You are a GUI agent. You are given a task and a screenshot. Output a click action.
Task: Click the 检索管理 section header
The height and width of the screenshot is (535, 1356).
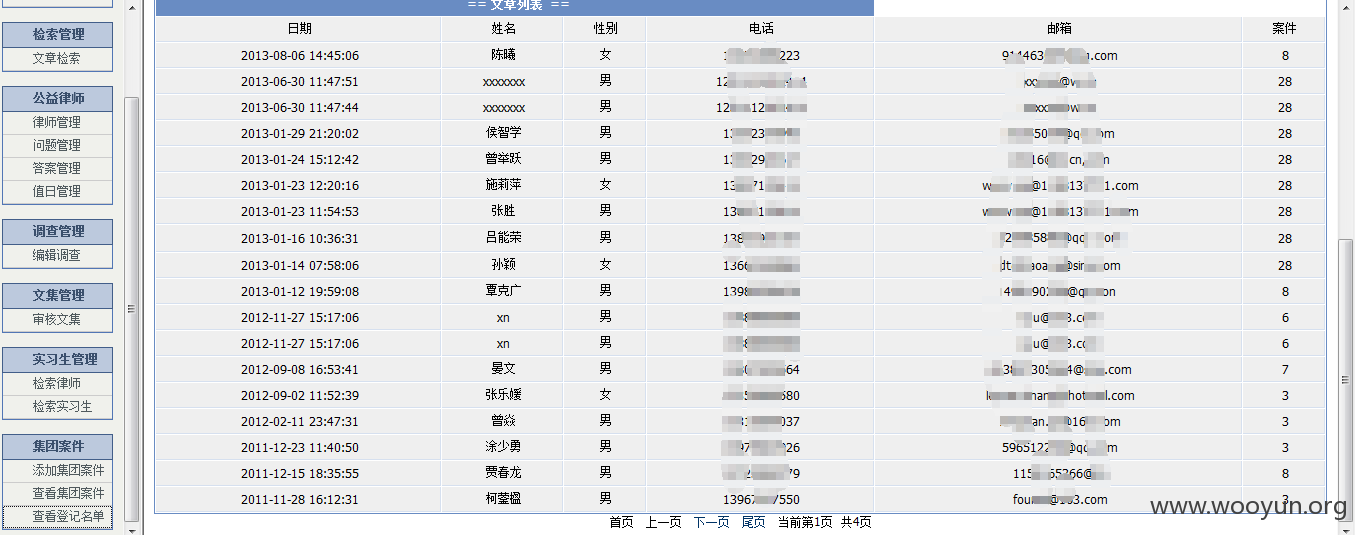(x=57, y=35)
